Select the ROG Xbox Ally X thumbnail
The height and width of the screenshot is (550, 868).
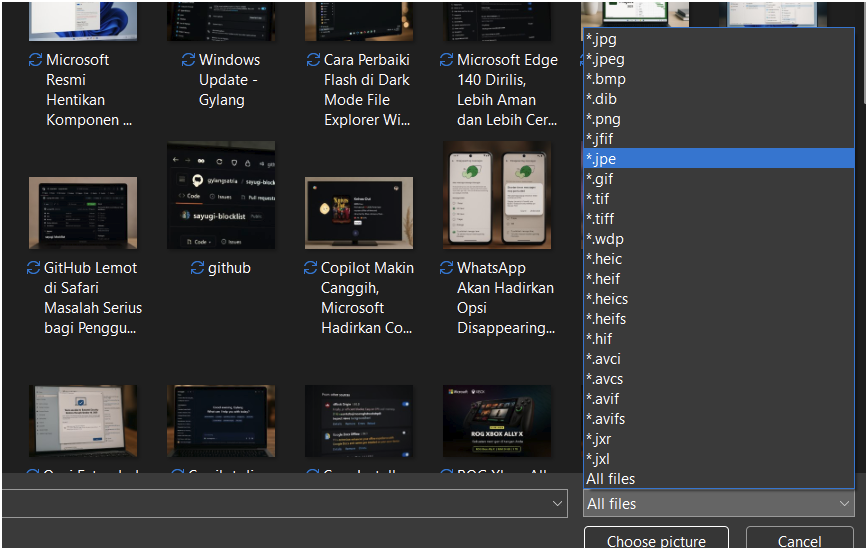tap(497, 421)
